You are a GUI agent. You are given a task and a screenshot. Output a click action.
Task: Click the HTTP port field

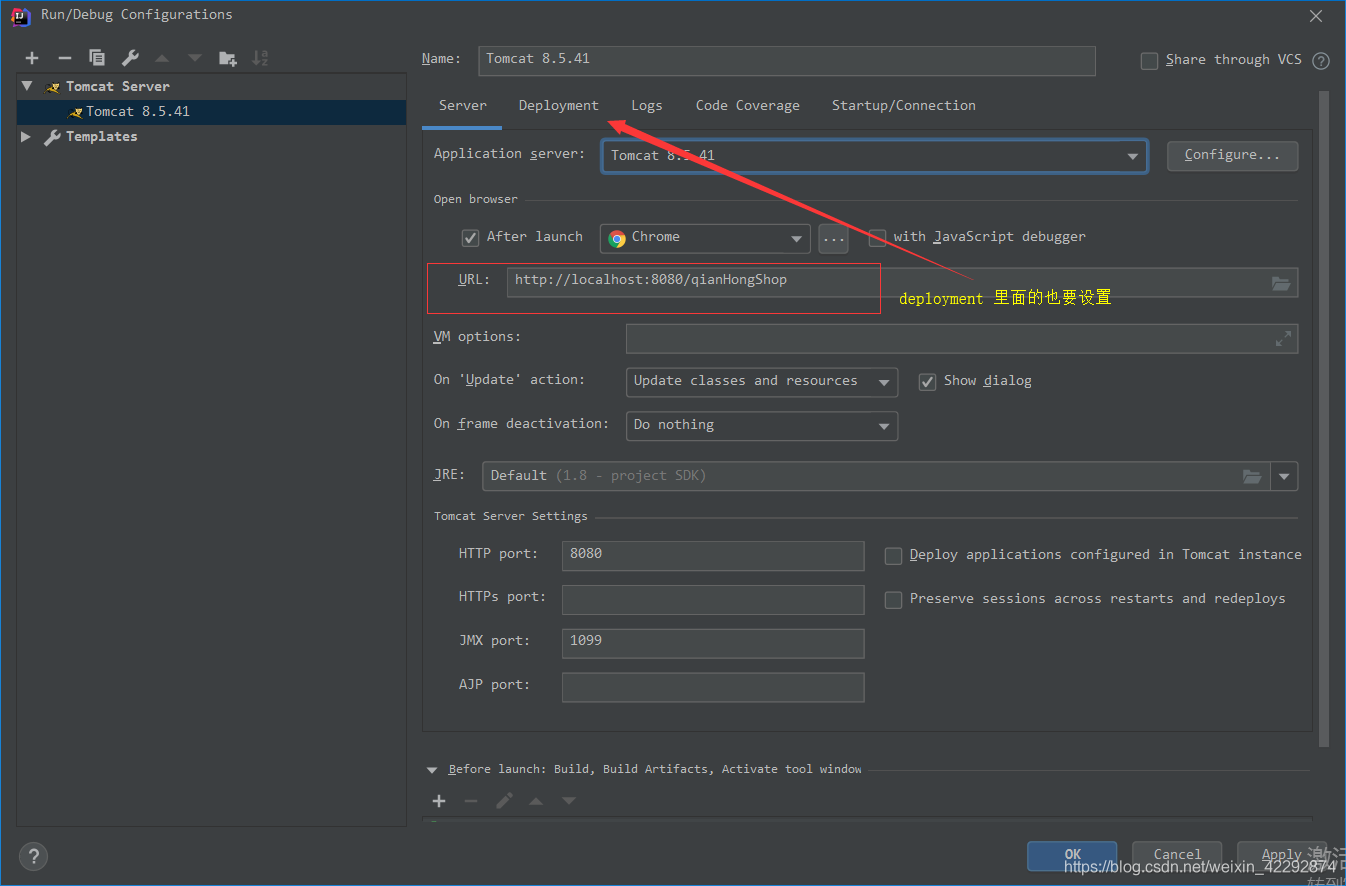click(713, 556)
